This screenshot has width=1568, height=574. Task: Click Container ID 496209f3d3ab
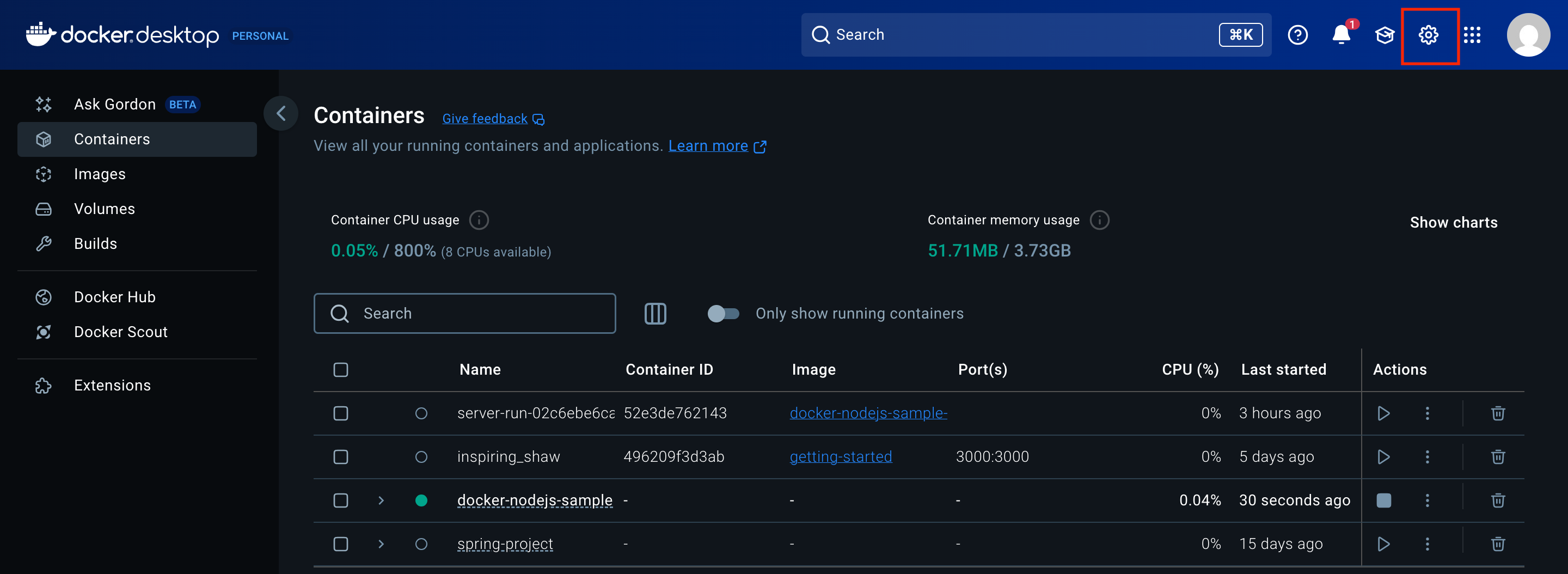click(674, 456)
